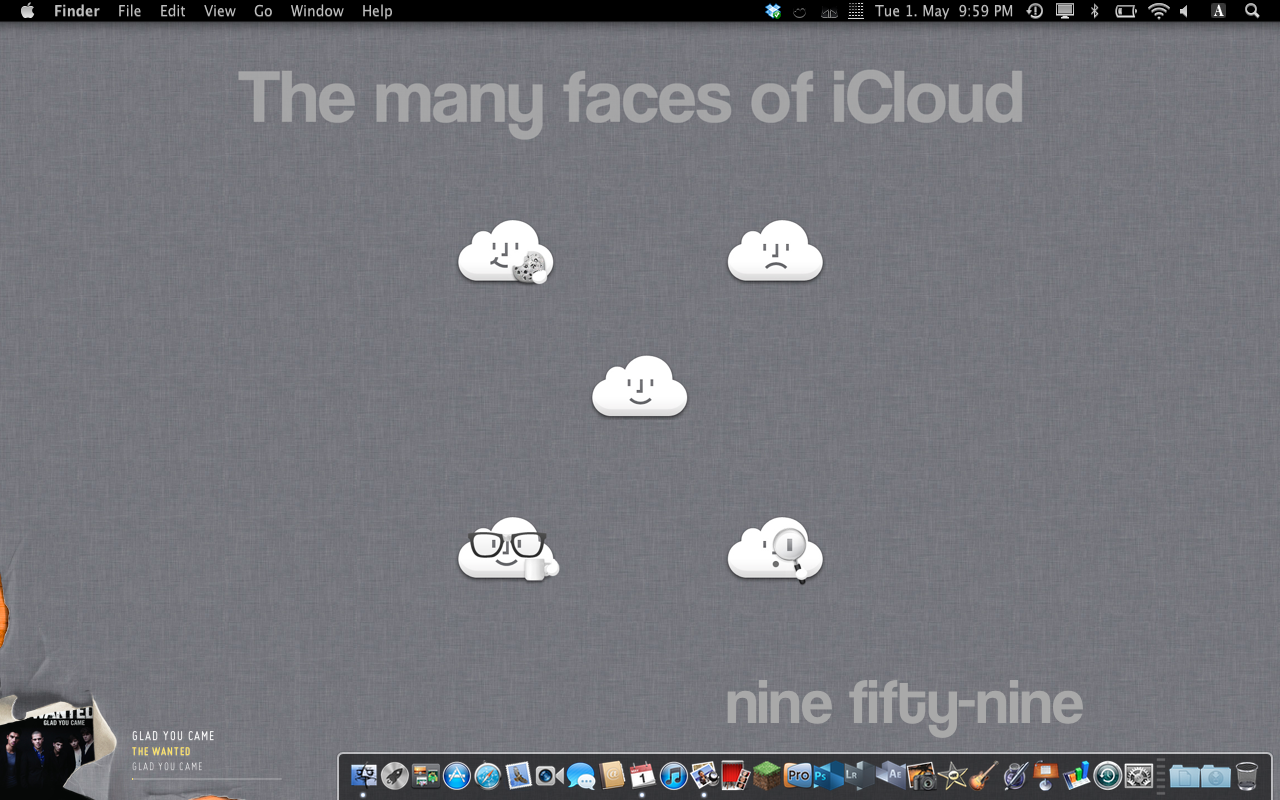The height and width of the screenshot is (800, 1280).
Task: Select the sad frowning iCloud icon
Action: click(x=775, y=251)
